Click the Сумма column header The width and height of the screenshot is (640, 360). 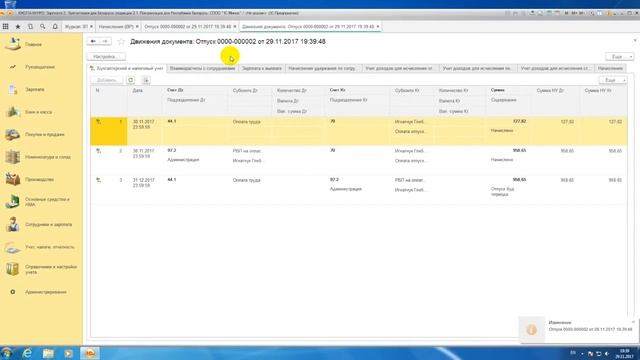pos(498,90)
